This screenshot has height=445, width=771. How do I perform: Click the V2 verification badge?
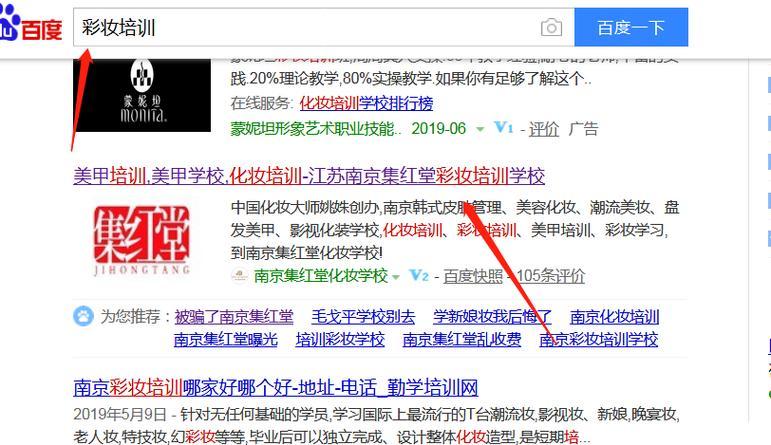point(419,275)
